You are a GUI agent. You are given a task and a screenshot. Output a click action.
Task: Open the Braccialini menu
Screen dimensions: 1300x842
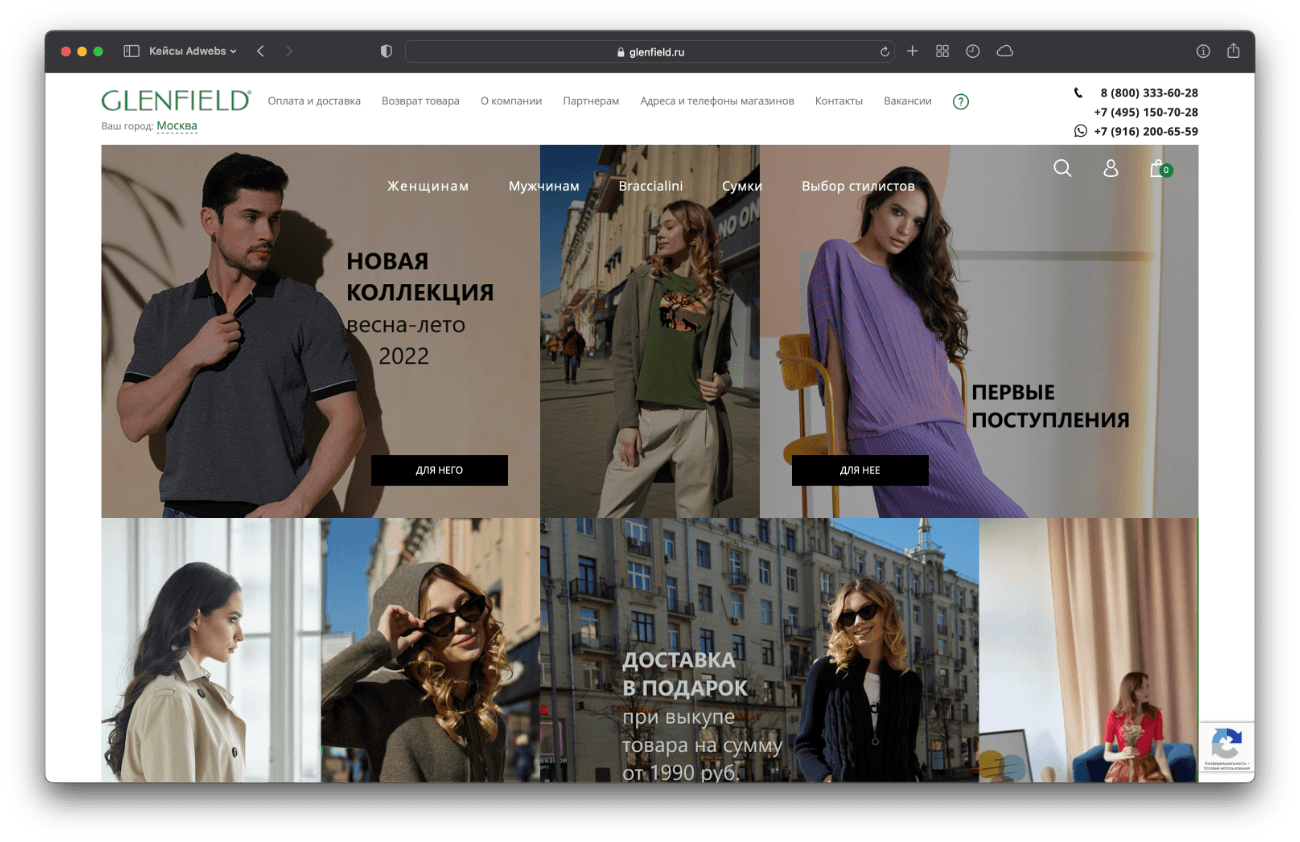pyautogui.click(x=651, y=186)
